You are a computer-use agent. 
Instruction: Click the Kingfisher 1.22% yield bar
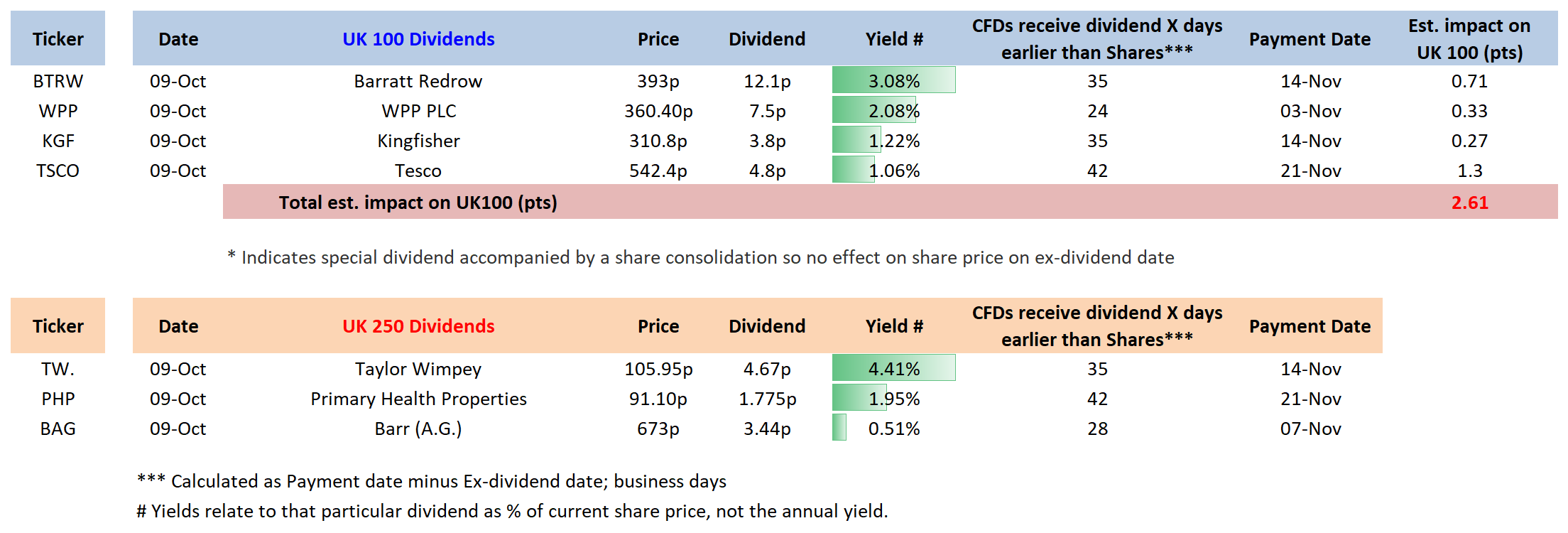[893, 141]
